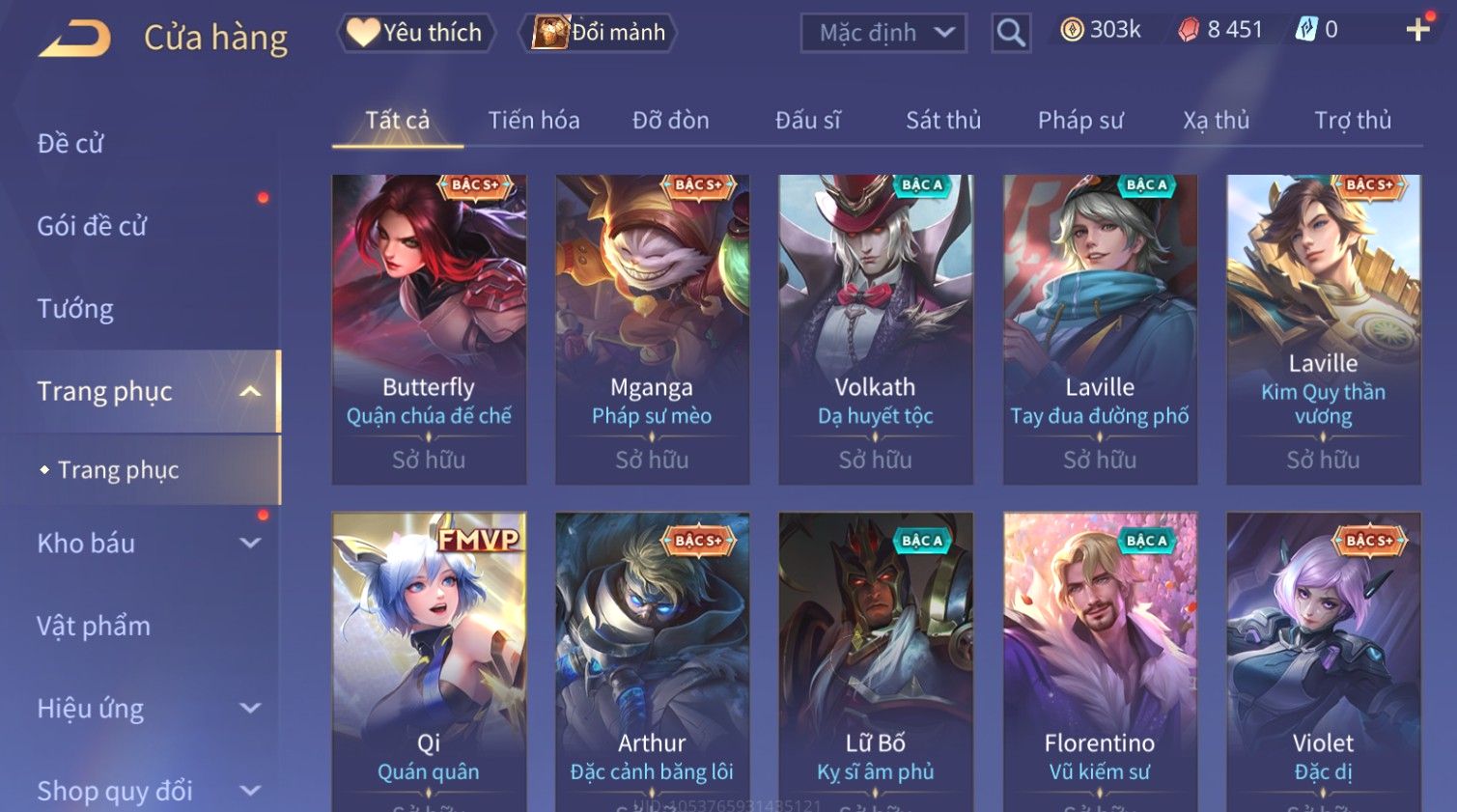Click the back arrow icon

click(x=74, y=39)
